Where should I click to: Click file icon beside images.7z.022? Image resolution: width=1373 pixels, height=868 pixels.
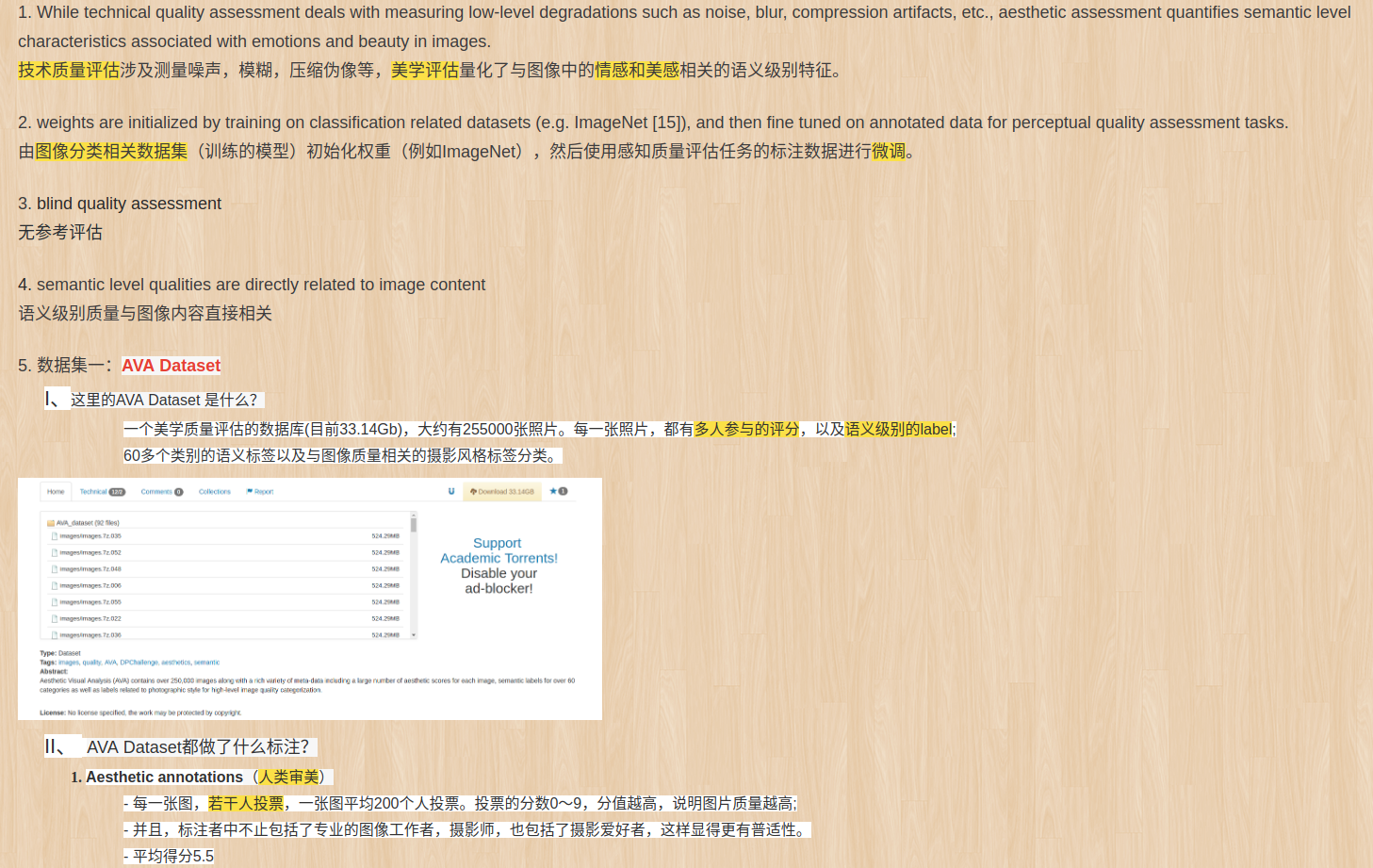(55, 619)
